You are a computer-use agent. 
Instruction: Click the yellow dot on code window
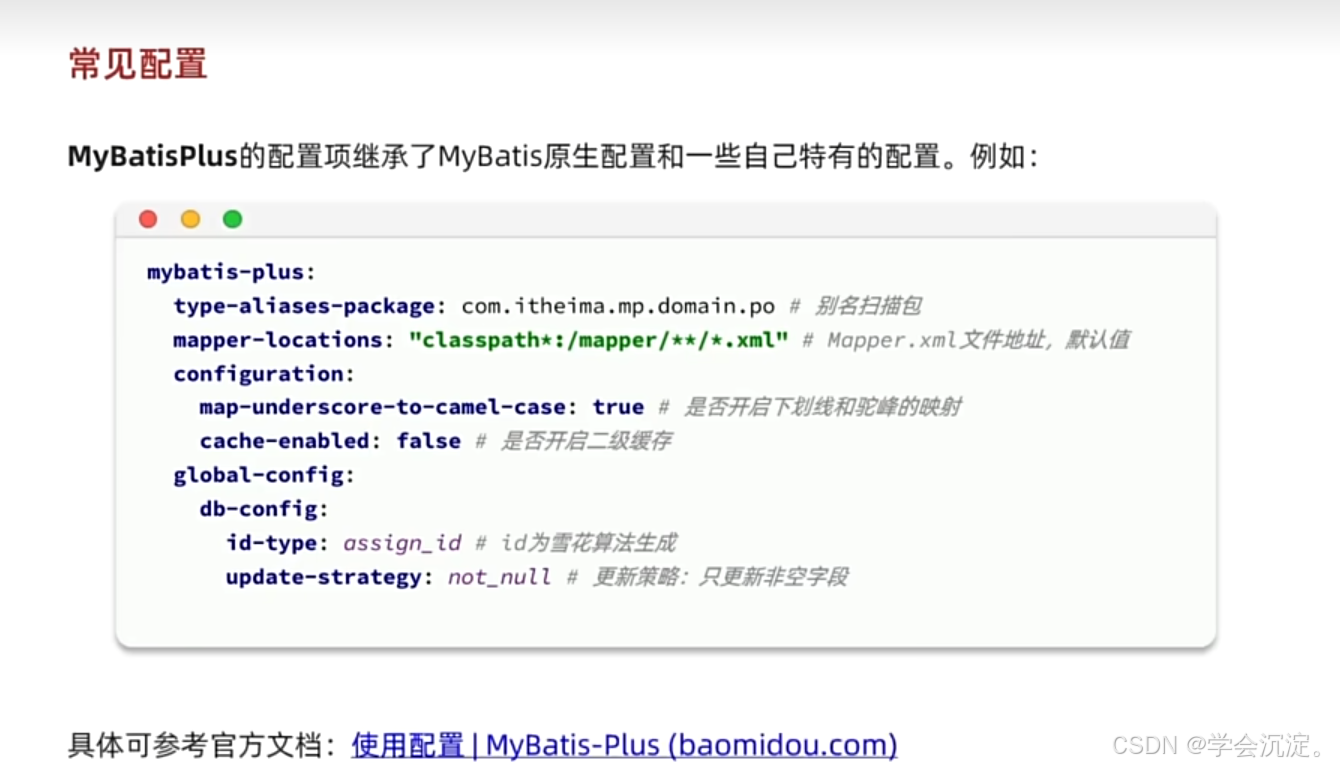click(x=190, y=219)
